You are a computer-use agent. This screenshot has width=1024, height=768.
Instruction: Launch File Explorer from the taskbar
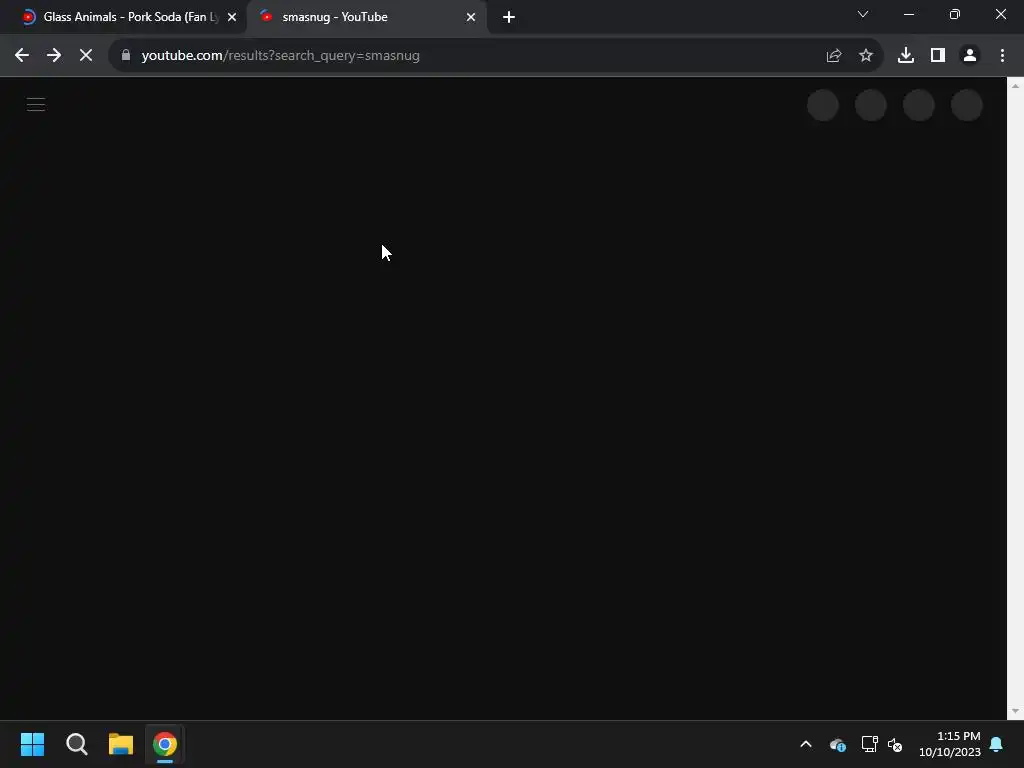coord(121,744)
